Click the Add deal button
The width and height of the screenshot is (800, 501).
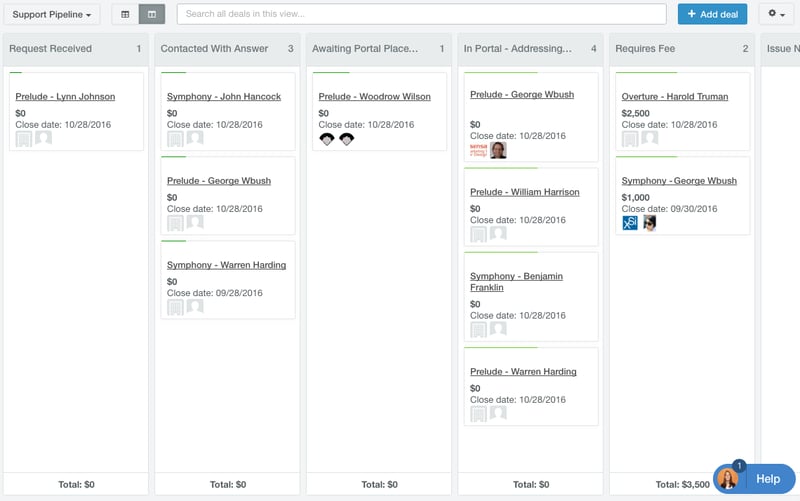712,14
